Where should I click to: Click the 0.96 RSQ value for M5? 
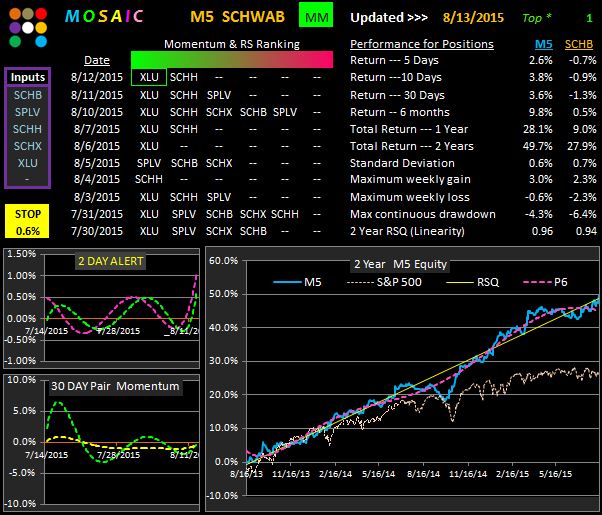(x=542, y=231)
